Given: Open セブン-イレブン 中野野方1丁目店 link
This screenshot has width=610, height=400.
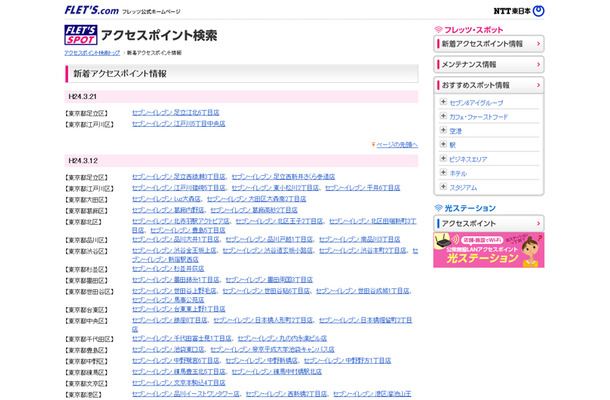Looking at the screenshot, I should (347, 361).
